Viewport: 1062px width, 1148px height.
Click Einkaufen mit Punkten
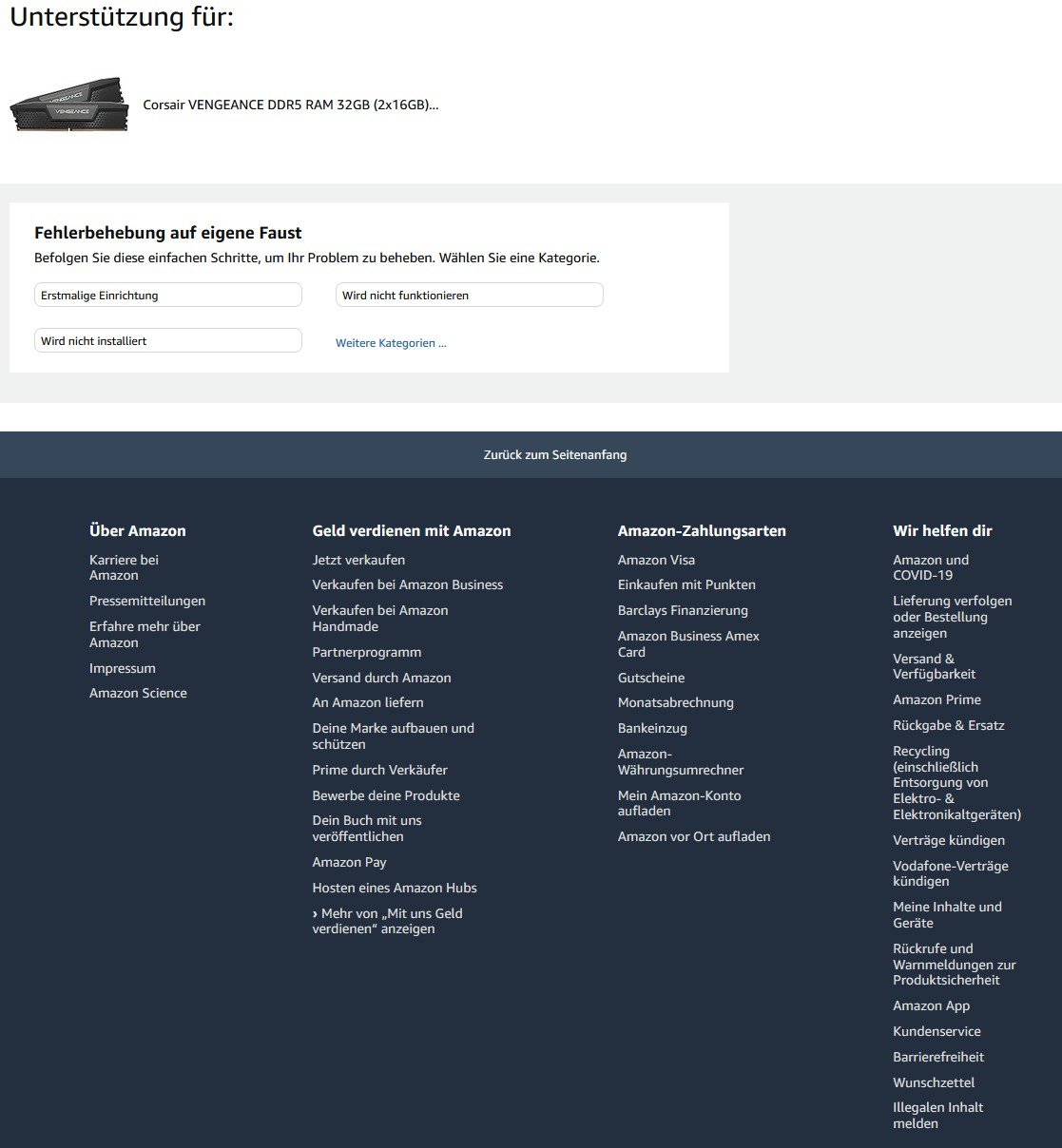[686, 584]
